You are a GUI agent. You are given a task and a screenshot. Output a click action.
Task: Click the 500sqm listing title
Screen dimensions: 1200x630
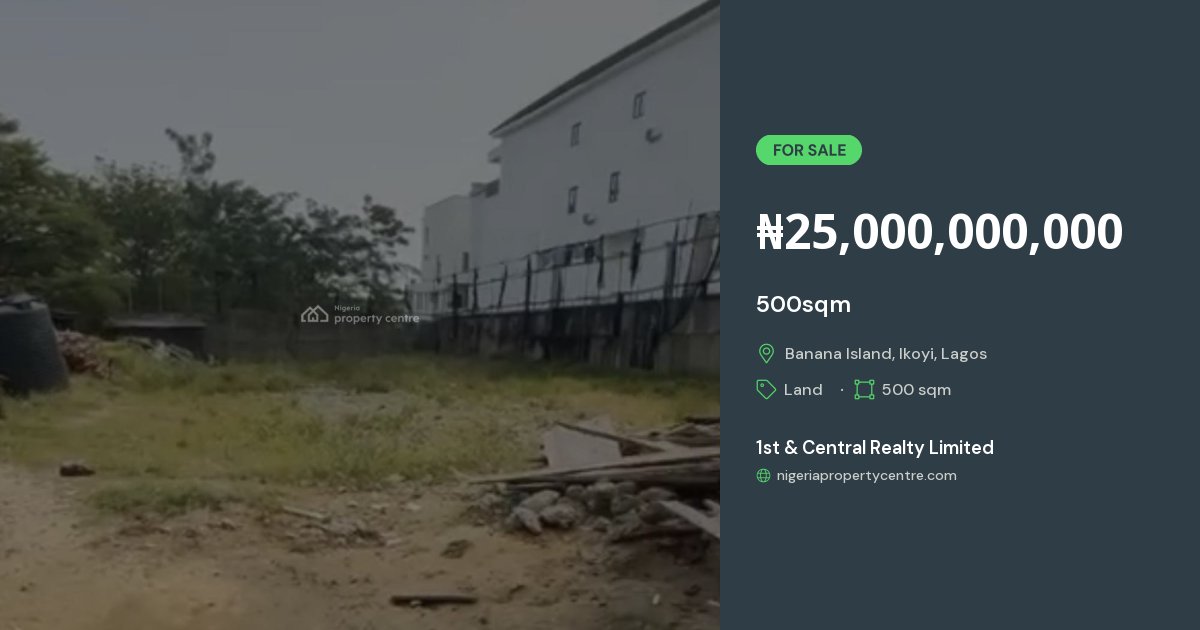804,305
